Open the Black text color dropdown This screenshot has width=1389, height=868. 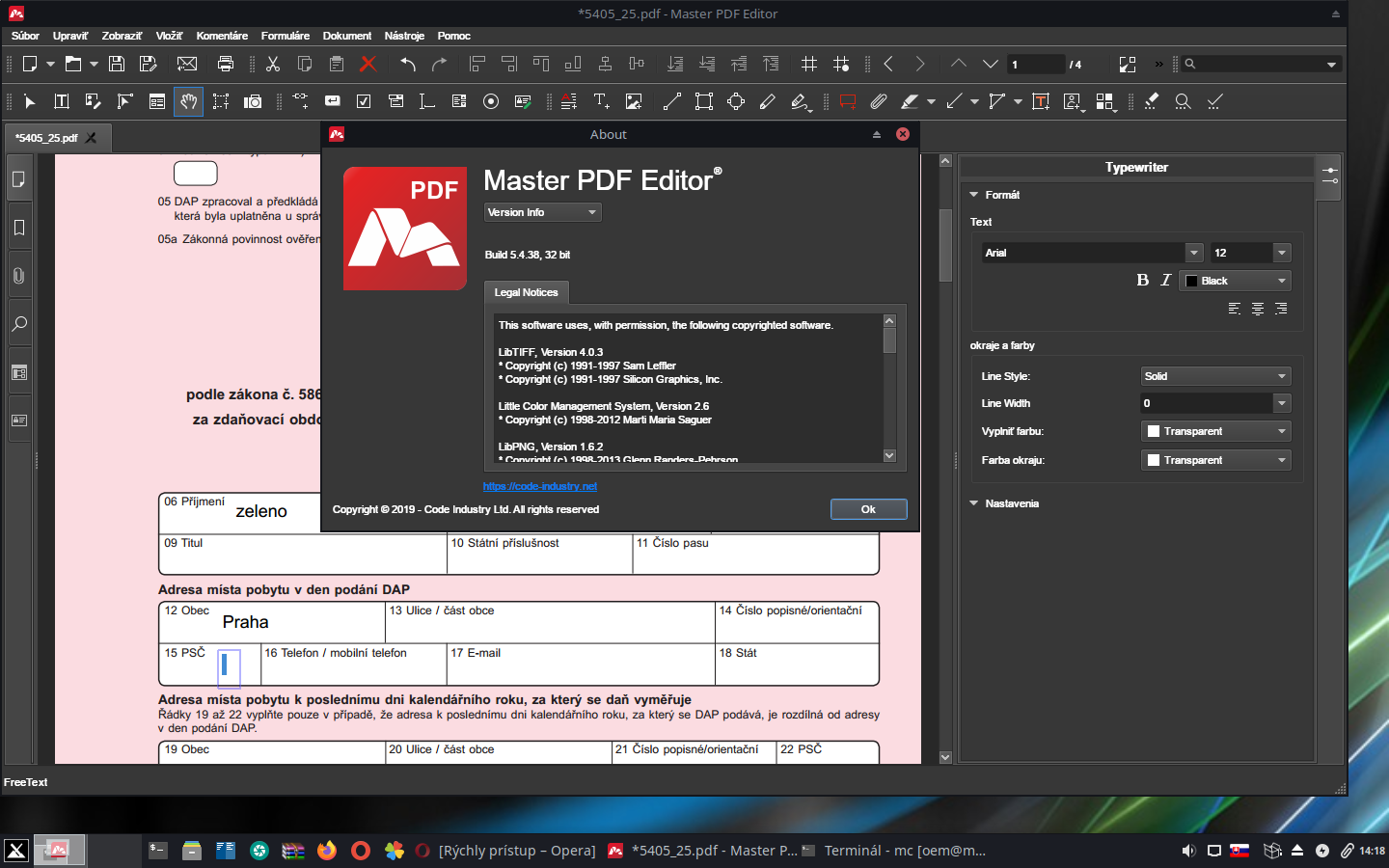(1236, 281)
